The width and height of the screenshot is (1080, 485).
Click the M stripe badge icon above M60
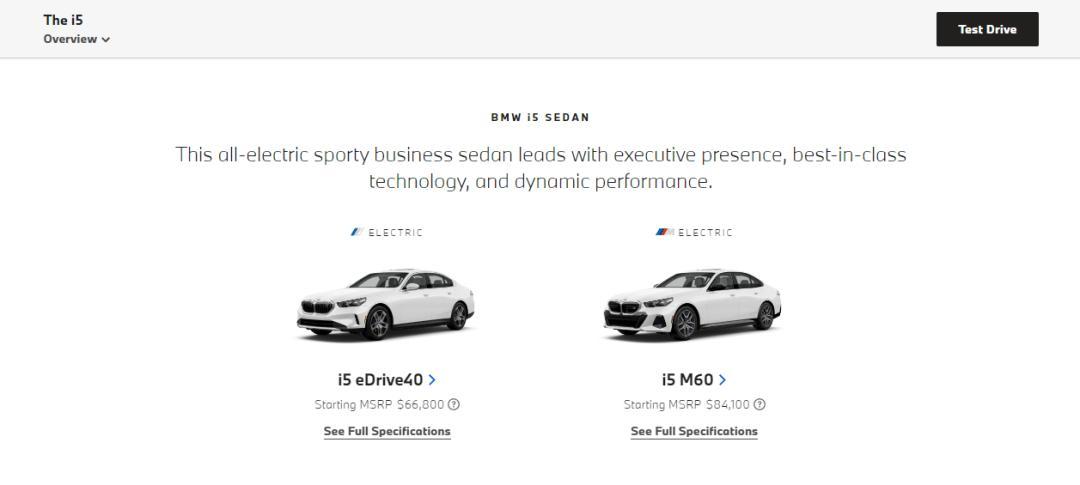(665, 232)
